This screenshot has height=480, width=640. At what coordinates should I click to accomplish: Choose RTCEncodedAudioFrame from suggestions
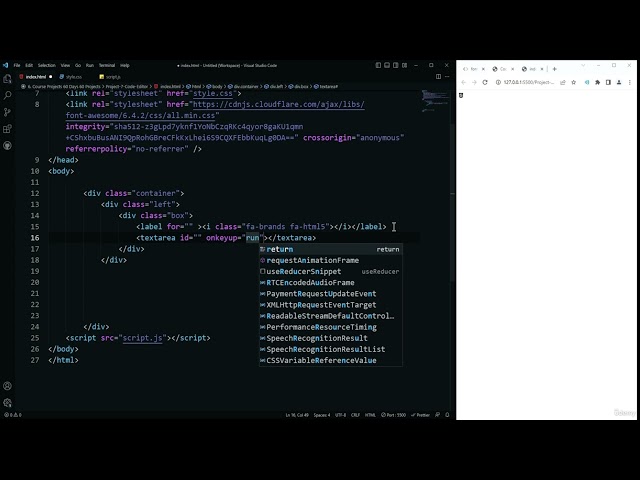[331, 282]
